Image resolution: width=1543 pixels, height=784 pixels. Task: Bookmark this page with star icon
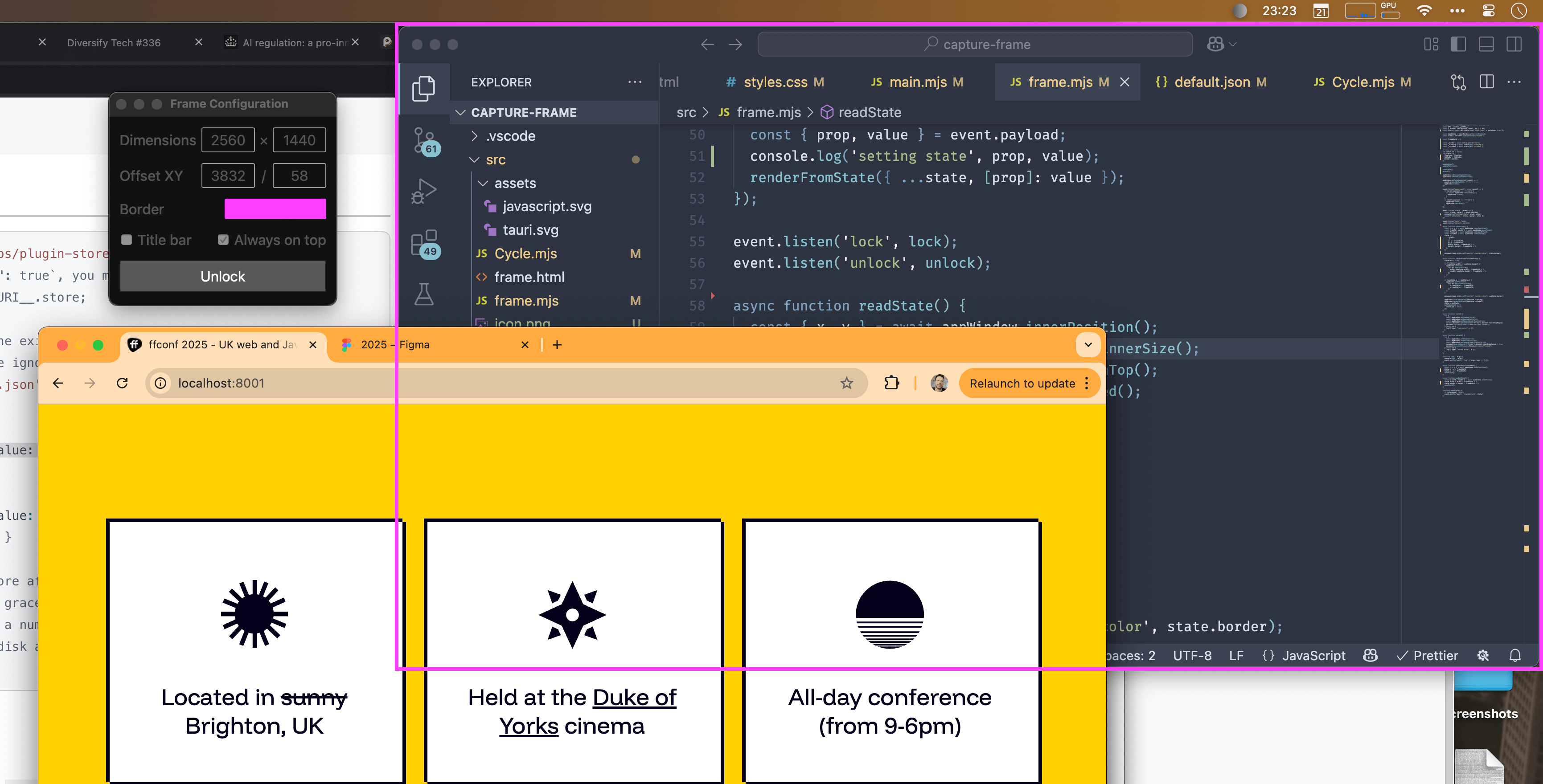click(x=846, y=383)
